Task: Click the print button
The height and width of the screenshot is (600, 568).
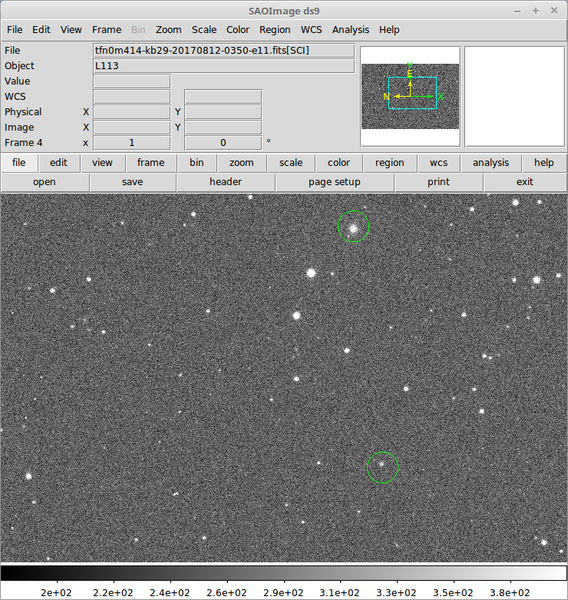Action: click(439, 182)
